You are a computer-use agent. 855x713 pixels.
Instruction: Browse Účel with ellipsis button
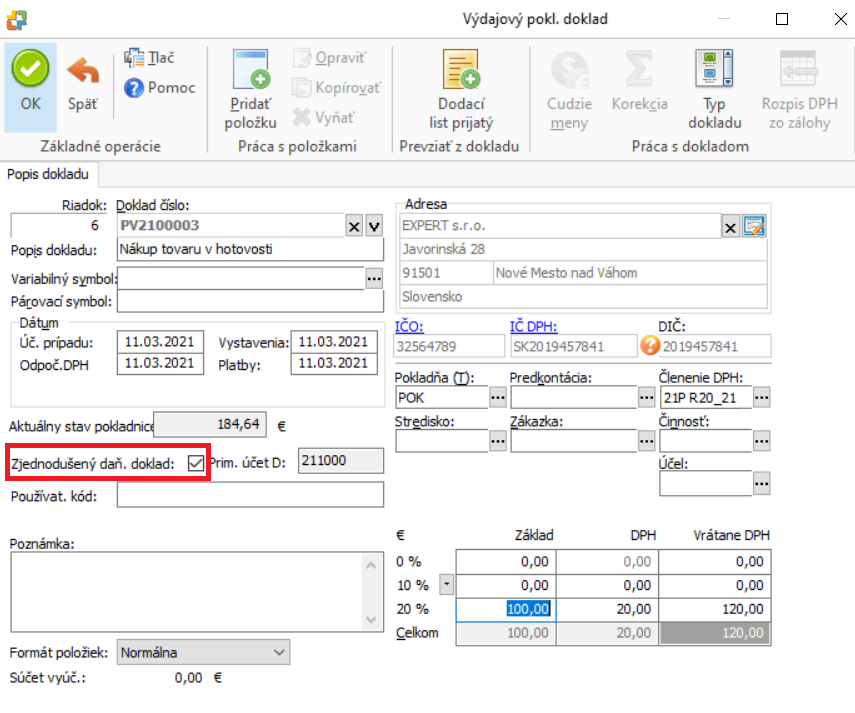click(x=761, y=484)
